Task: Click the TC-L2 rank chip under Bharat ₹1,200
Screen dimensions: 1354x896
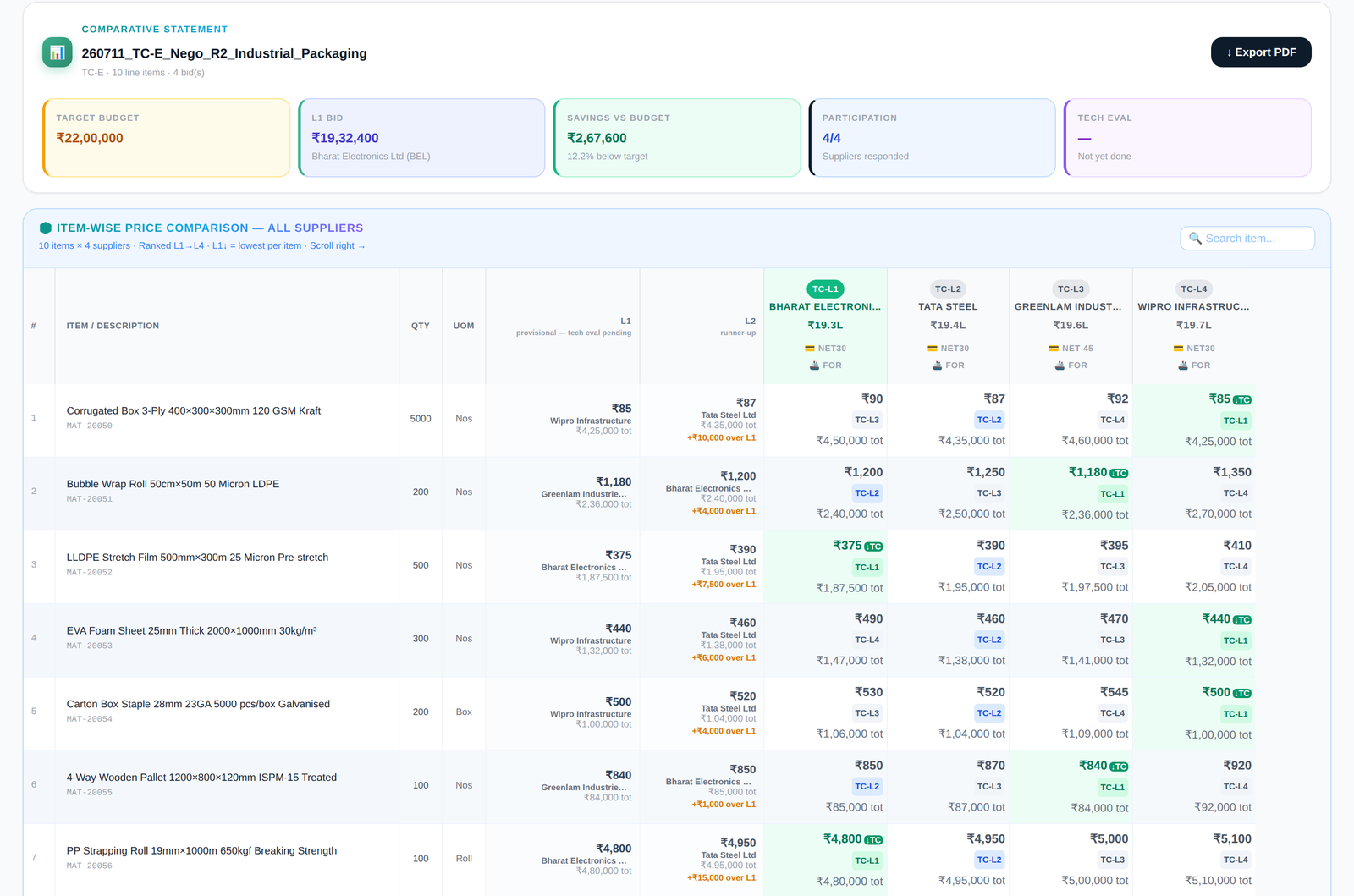Action: click(867, 493)
